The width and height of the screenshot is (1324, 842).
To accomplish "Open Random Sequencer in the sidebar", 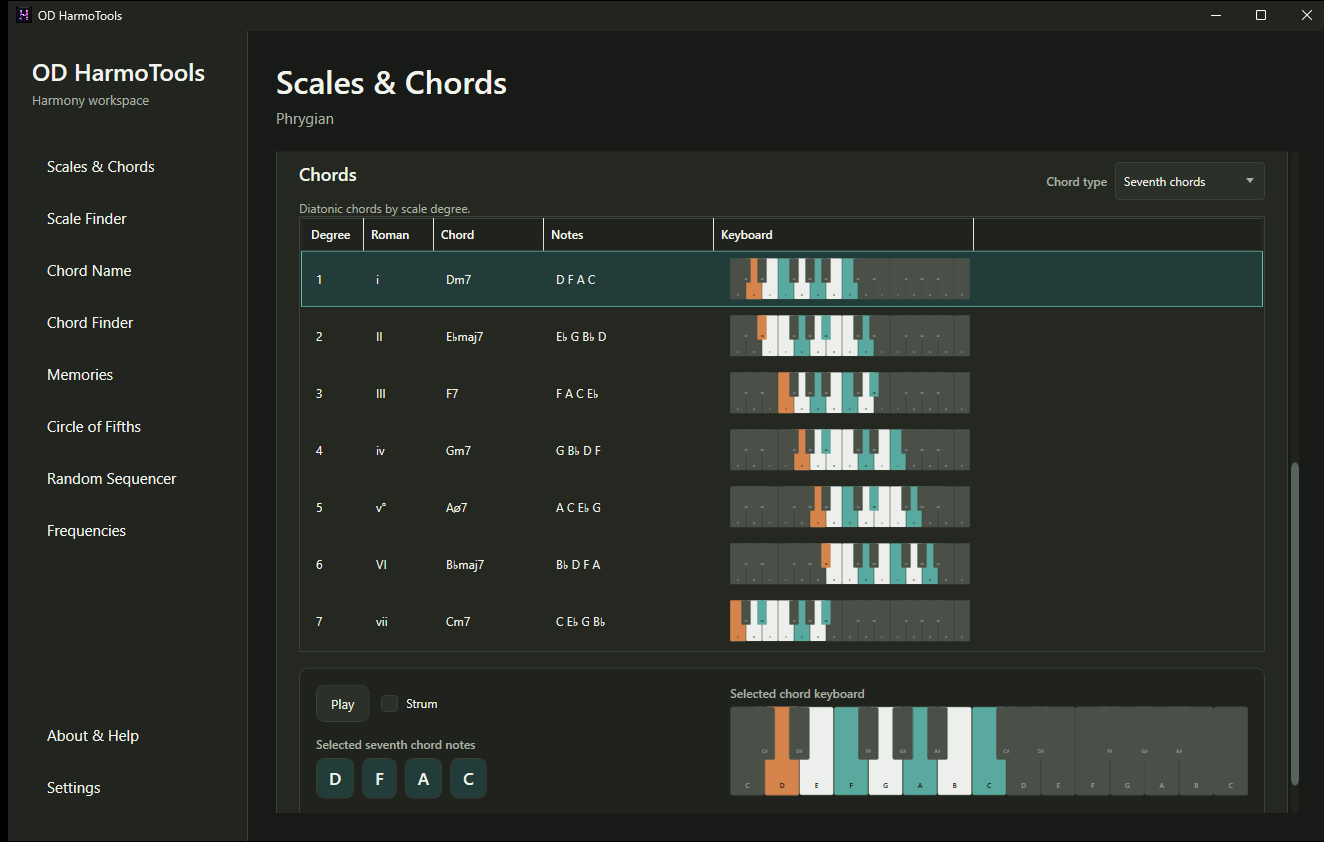I will pos(111,479).
